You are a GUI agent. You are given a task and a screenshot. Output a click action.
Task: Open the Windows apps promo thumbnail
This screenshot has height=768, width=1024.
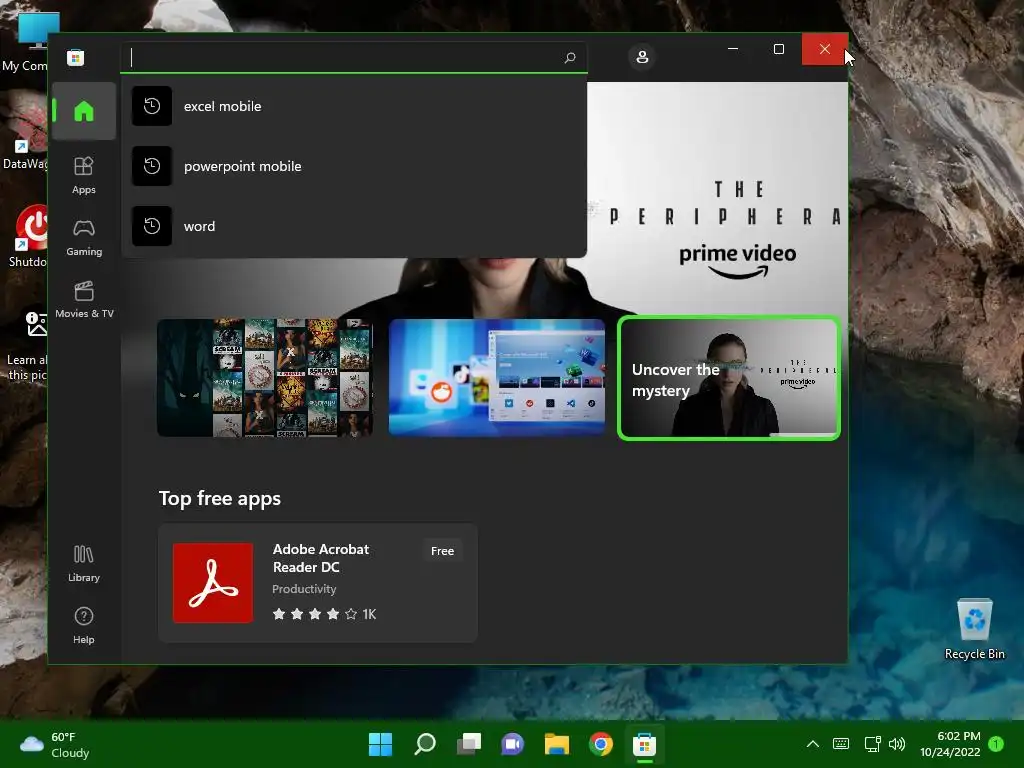(x=497, y=377)
